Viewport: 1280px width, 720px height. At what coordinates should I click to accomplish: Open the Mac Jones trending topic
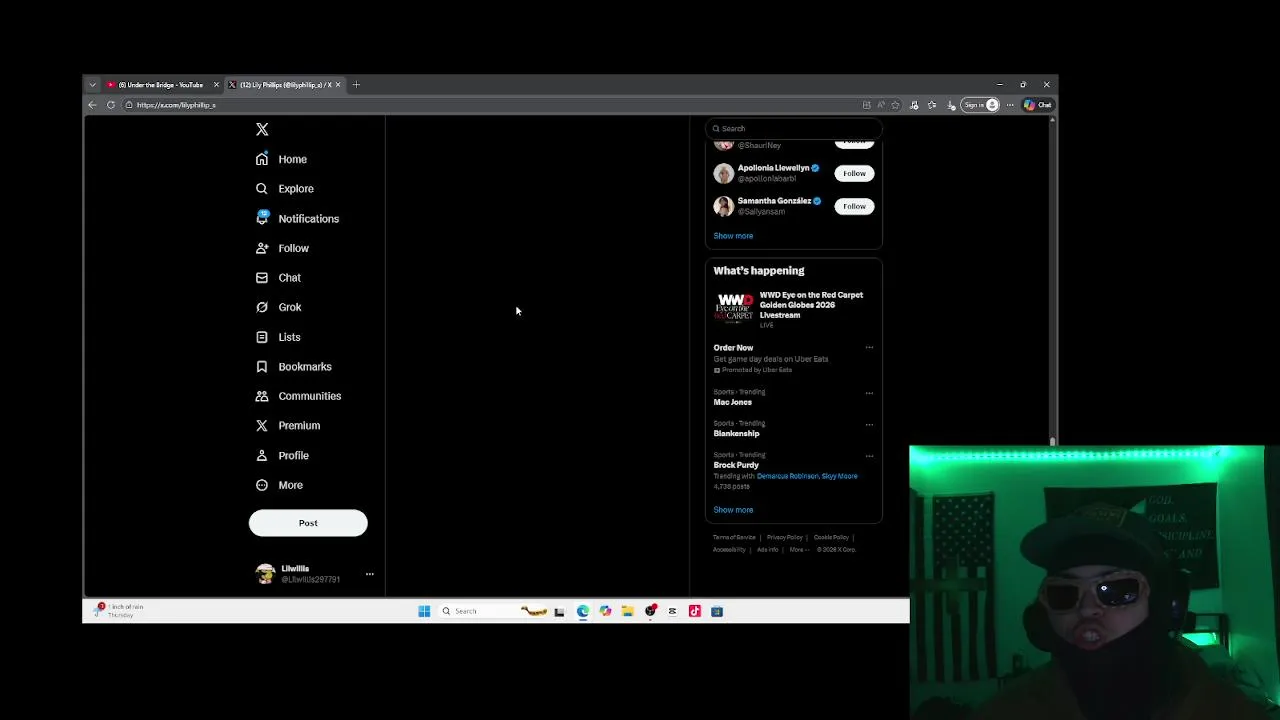[733, 402]
